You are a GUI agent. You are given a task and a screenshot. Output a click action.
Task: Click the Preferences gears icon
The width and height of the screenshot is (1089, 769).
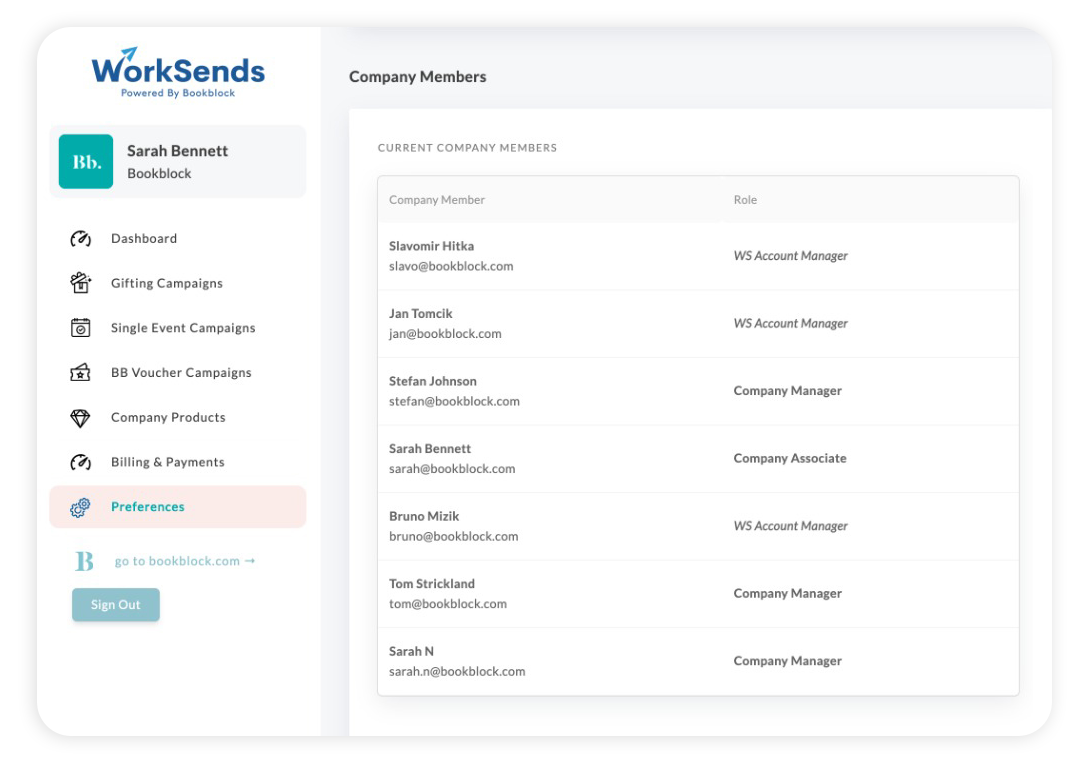pos(81,507)
